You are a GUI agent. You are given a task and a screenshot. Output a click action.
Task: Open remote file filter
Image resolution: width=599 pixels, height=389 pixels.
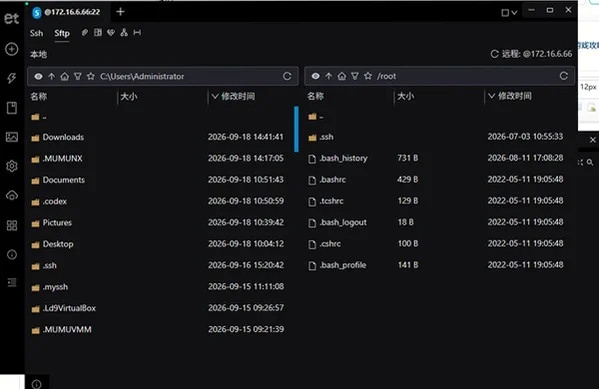(355, 76)
